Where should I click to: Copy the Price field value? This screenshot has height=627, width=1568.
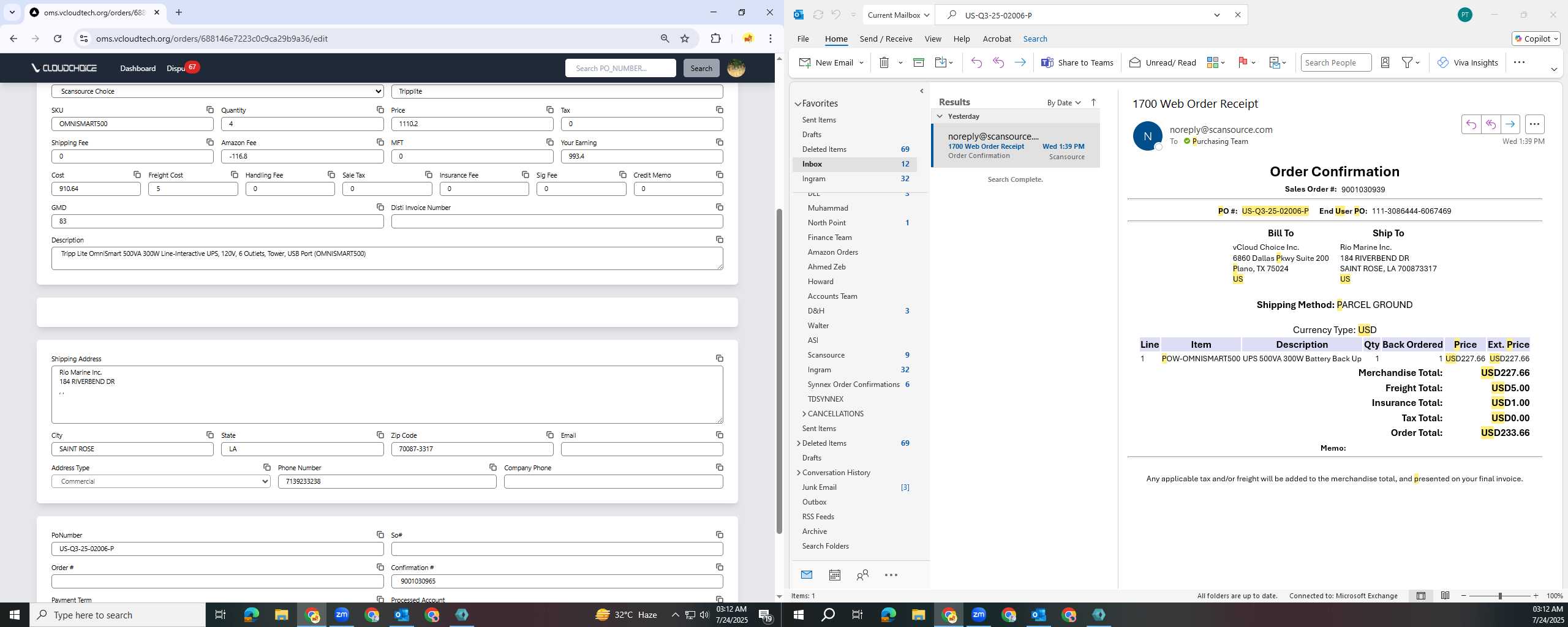point(549,110)
